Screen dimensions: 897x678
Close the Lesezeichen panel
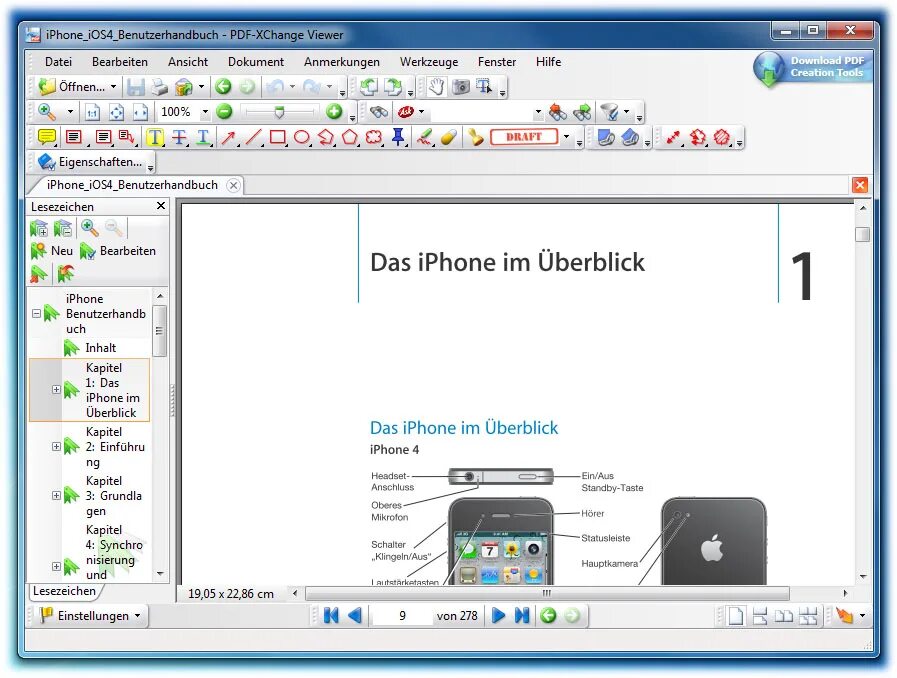[161, 205]
